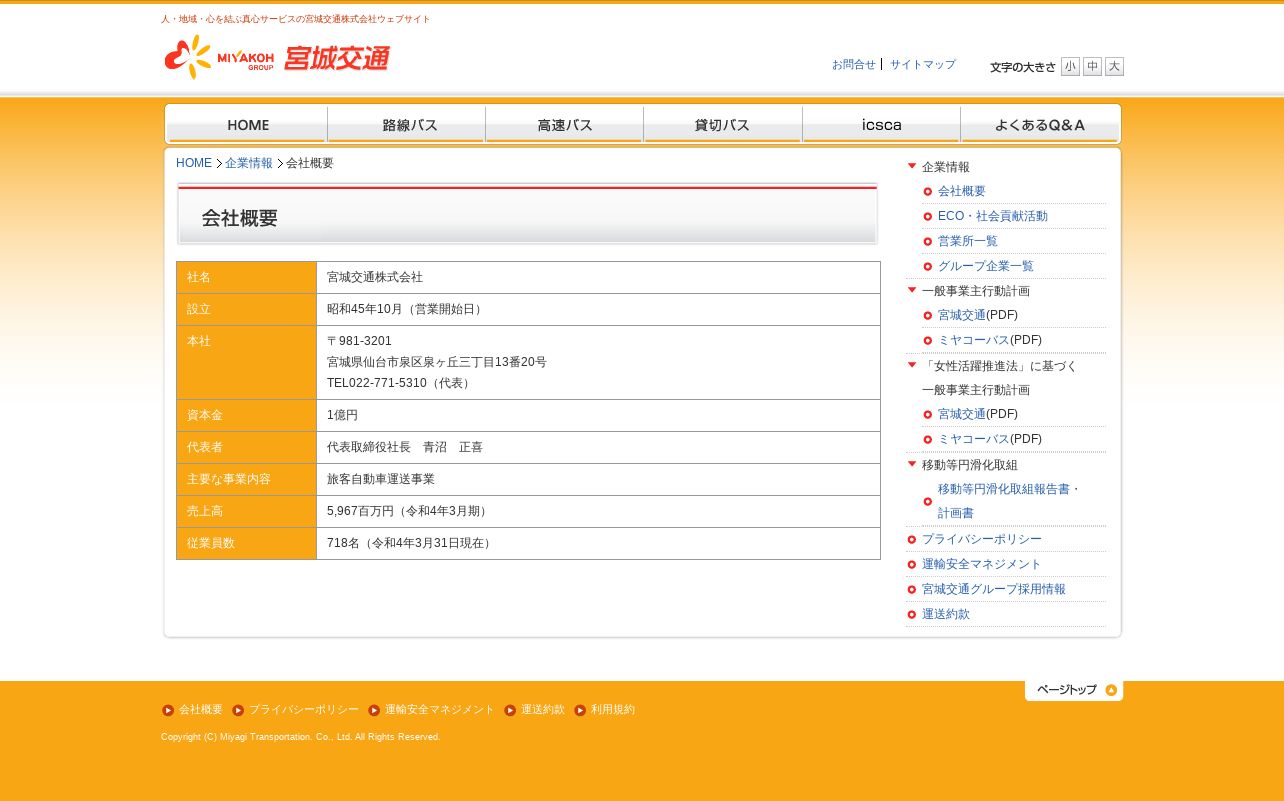Click the 旅客自動車運送事業 cell

pyautogui.click(x=598, y=479)
